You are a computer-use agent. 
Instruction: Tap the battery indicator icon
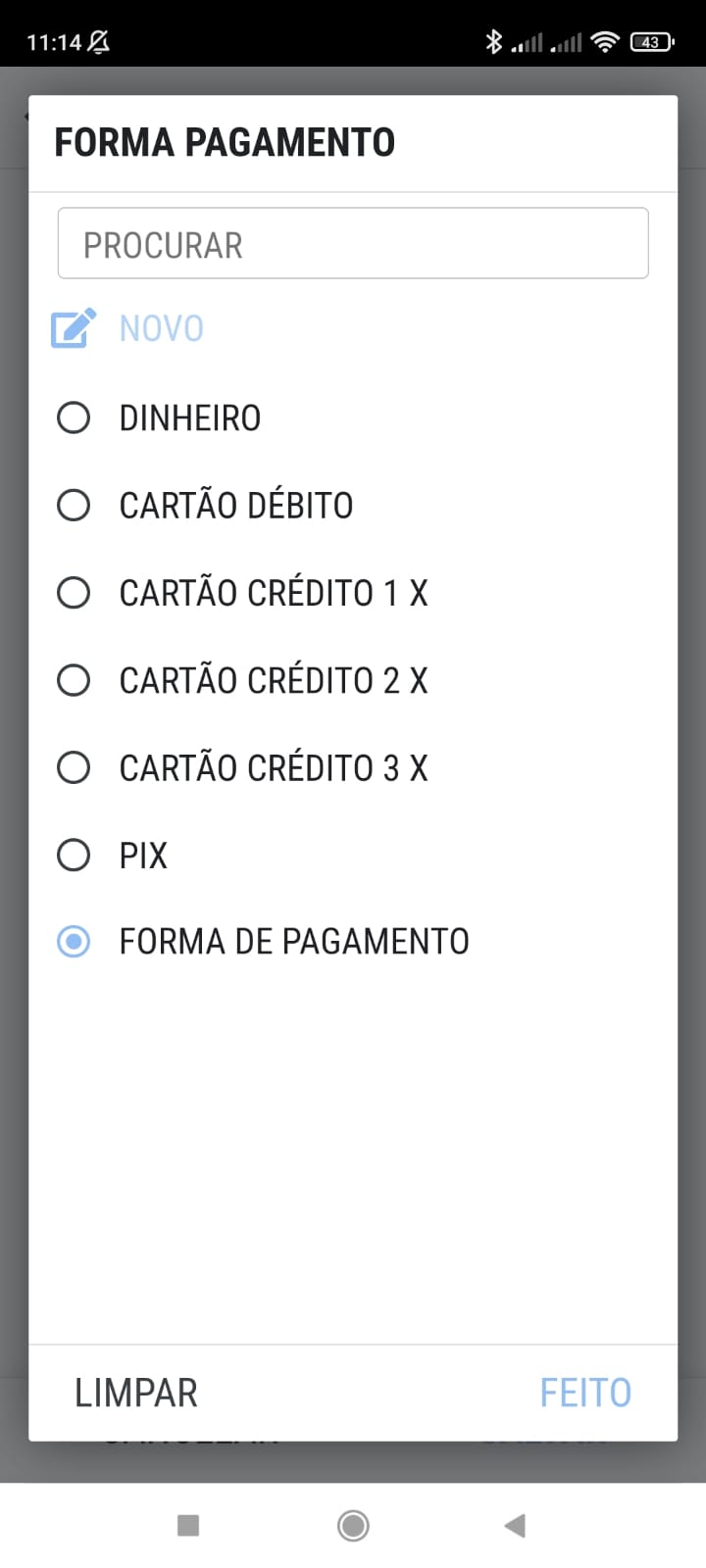point(652,41)
